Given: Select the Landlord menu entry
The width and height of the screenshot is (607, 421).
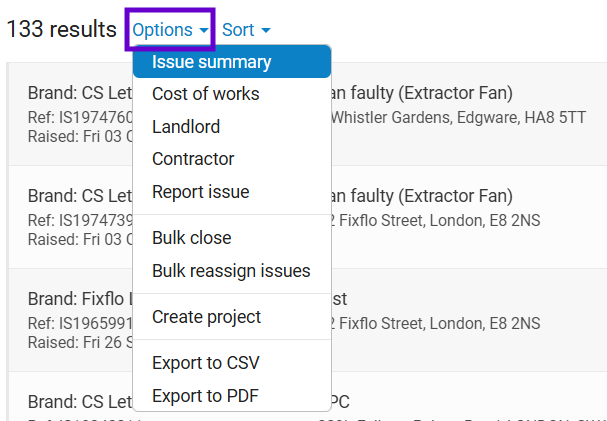Looking at the screenshot, I should [x=232, y=127].
